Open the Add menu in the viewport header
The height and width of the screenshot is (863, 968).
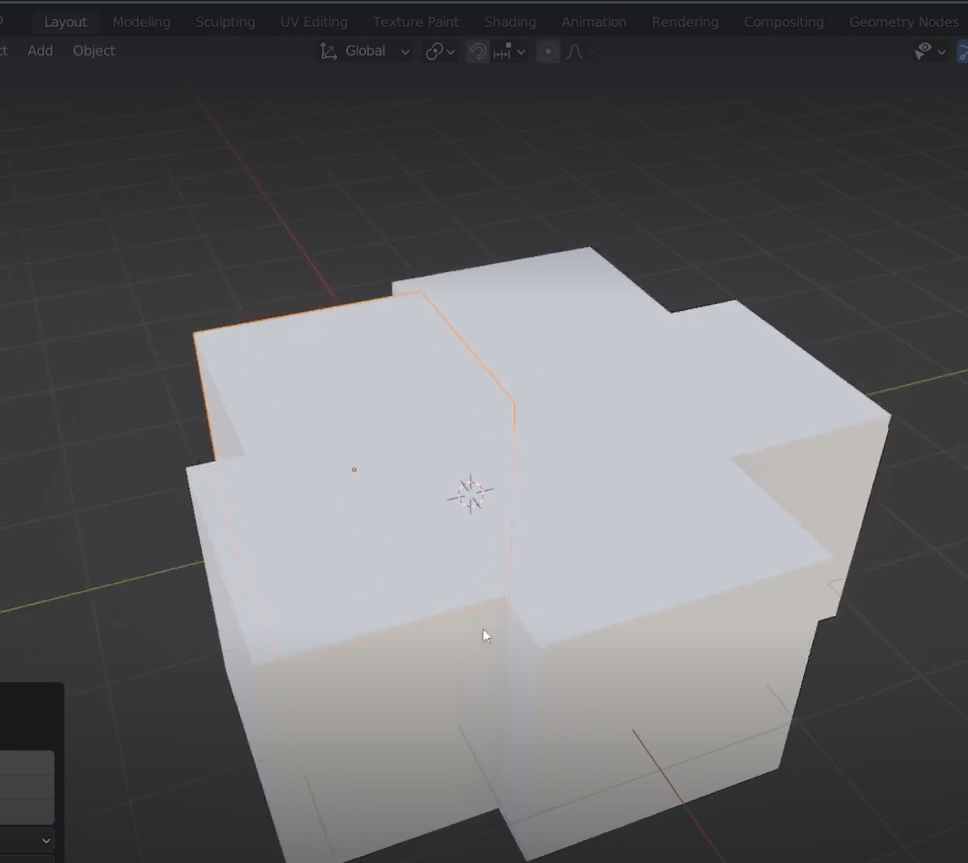pos(40,51)
